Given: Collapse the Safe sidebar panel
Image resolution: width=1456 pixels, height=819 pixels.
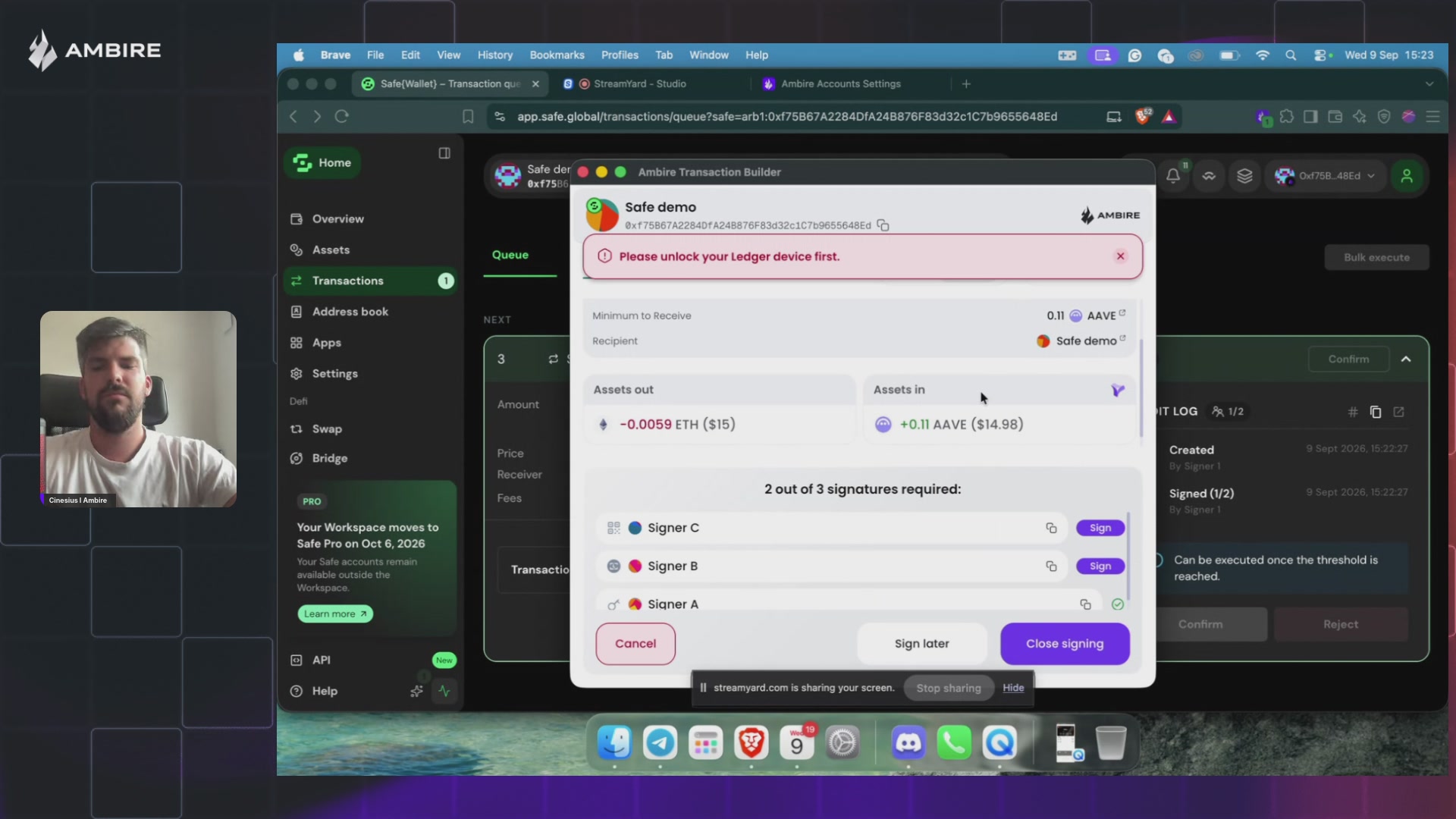Looking at the screenshot, I should pos(444,153).
